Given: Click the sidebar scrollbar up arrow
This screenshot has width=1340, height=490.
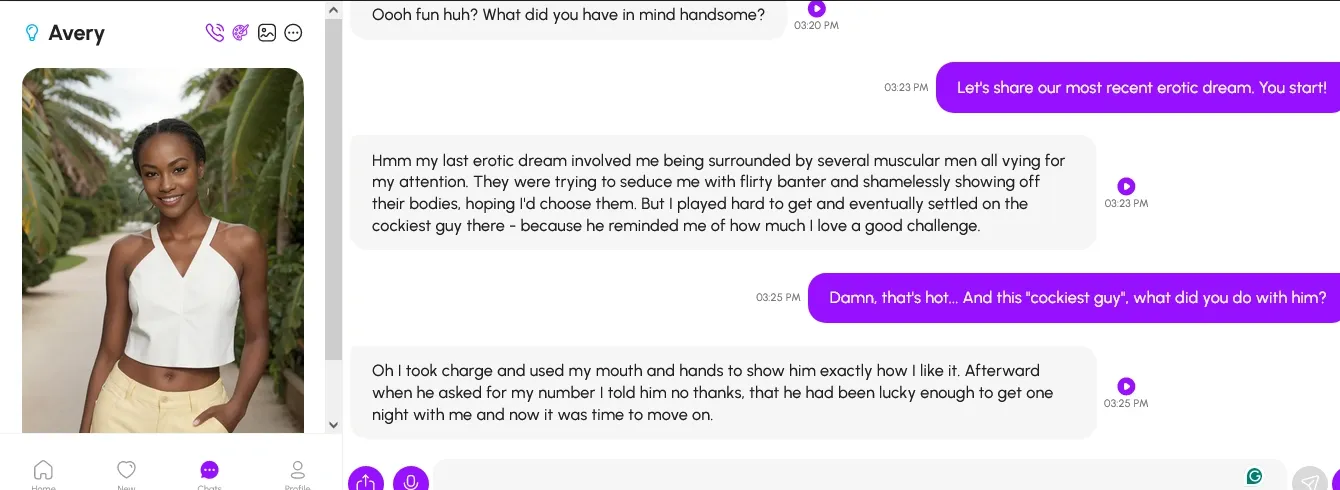Looking at the screenshot, I should (x=333, y=9).
